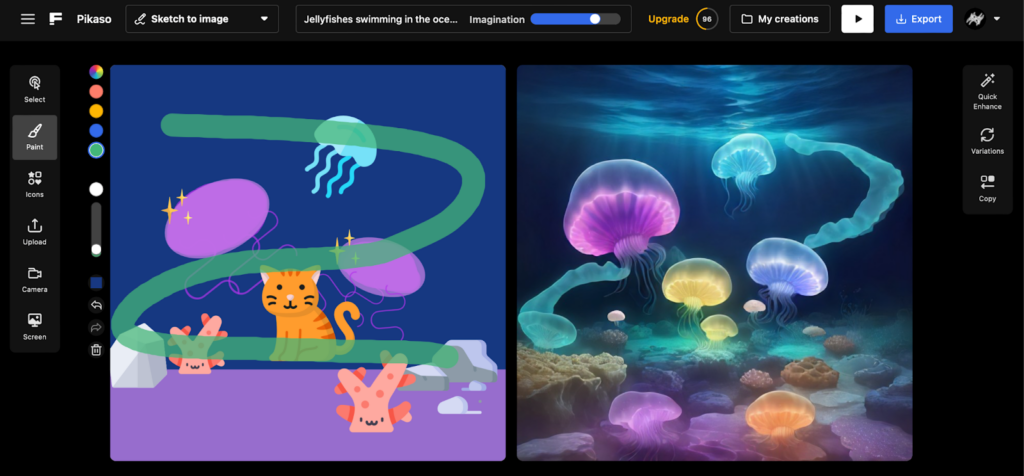Click the Upload tool icon
The width and height of the screenshot is (1024, 476).
point(35,231)
